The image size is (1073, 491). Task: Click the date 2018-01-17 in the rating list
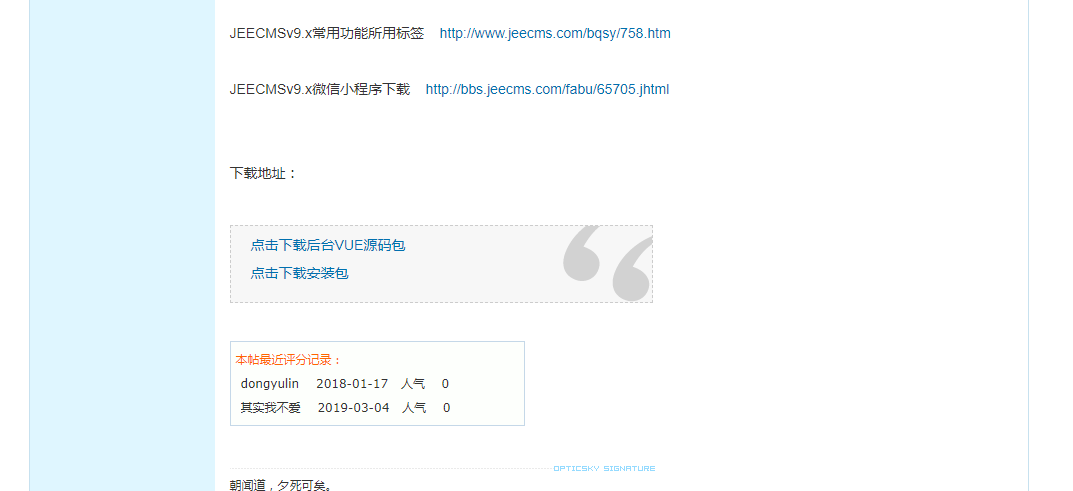pos(352,384)
